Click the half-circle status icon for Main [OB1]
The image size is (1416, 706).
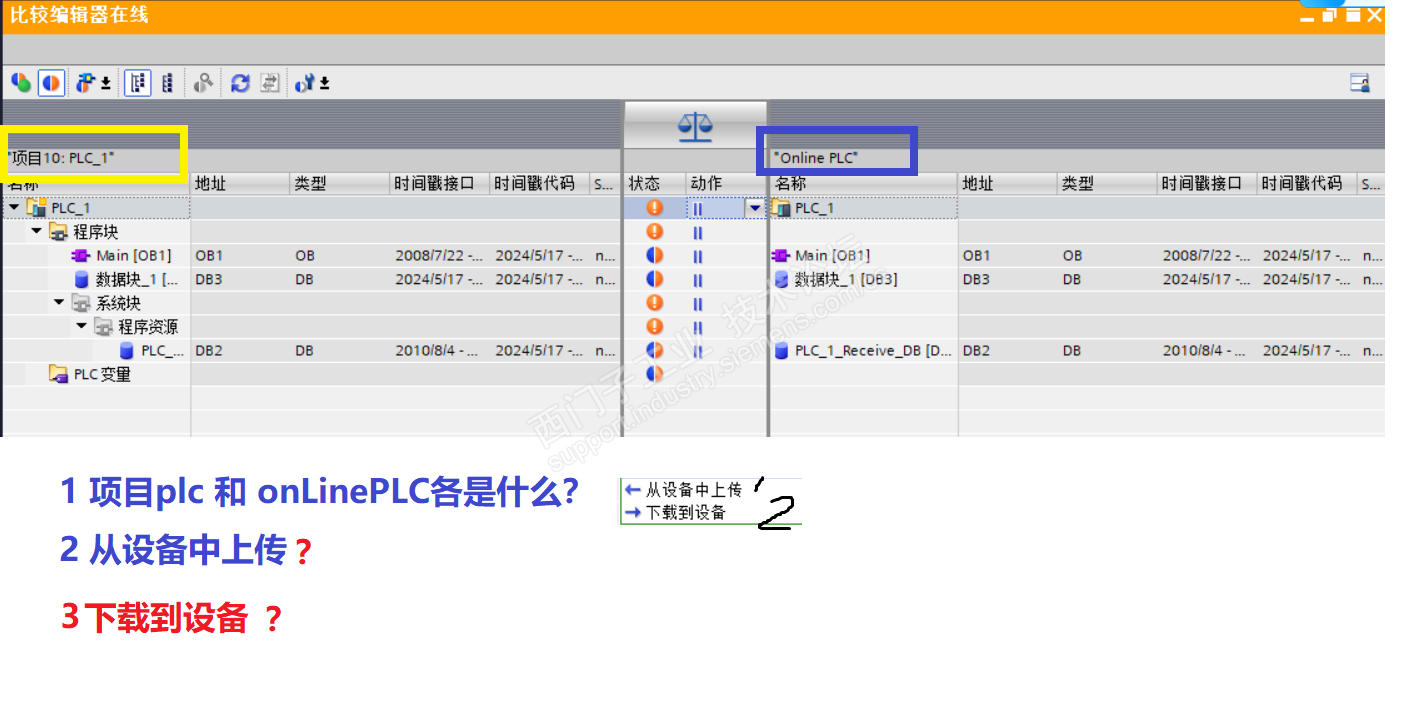tap(655, 255)
